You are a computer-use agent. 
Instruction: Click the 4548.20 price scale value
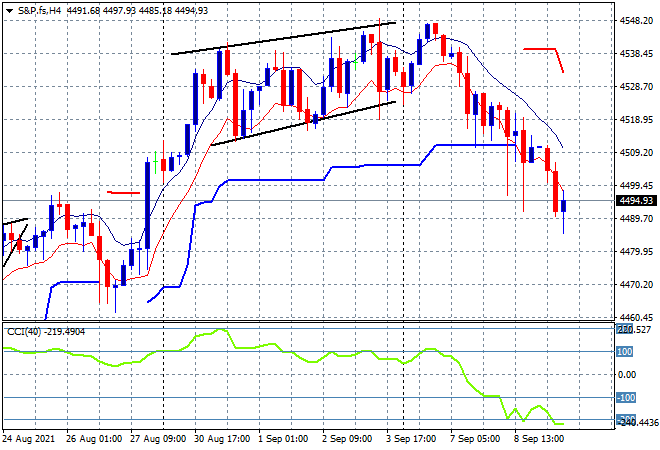coord(636,21)
